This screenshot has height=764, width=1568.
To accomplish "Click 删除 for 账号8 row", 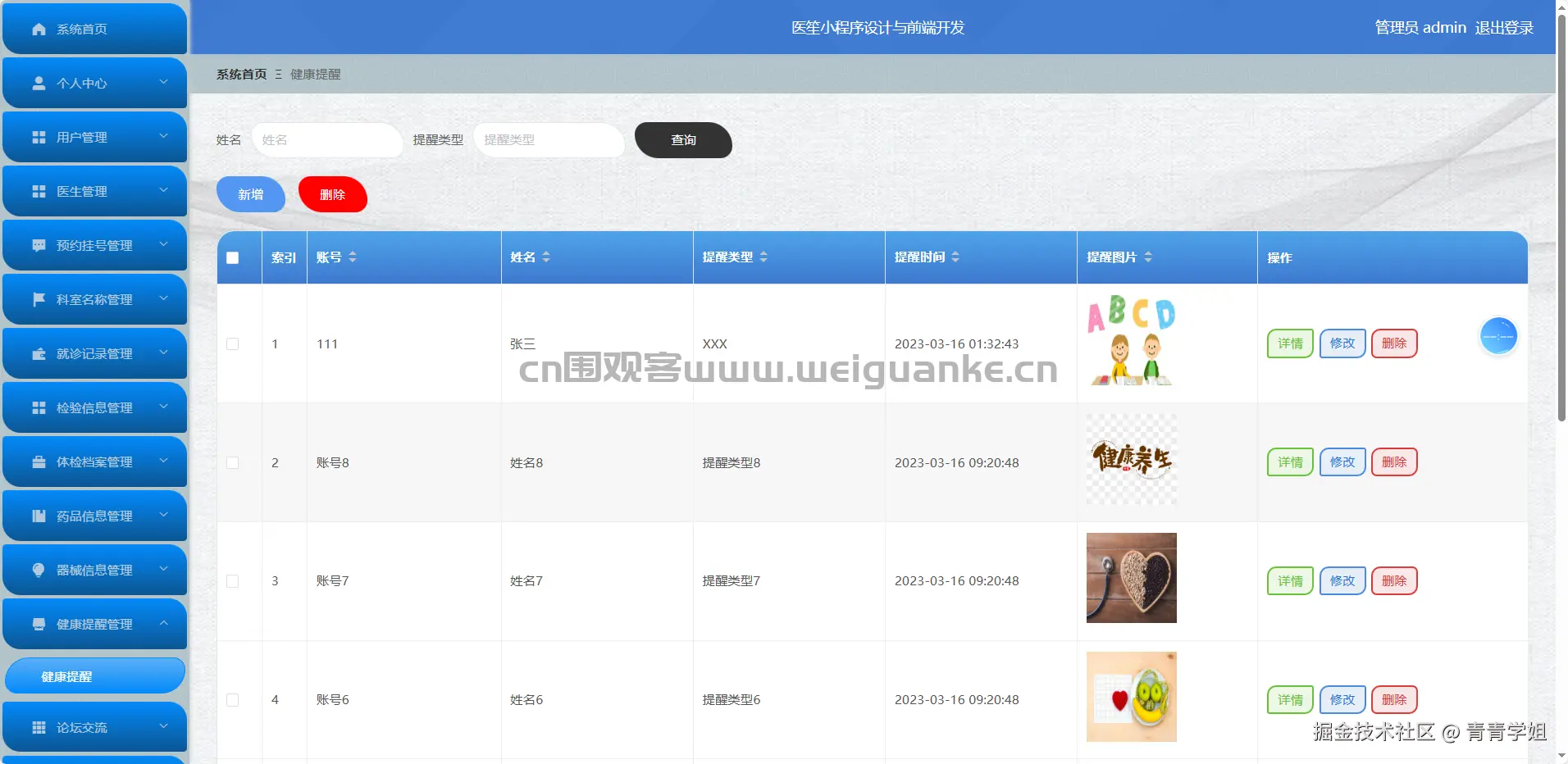I will [1394, 462].
